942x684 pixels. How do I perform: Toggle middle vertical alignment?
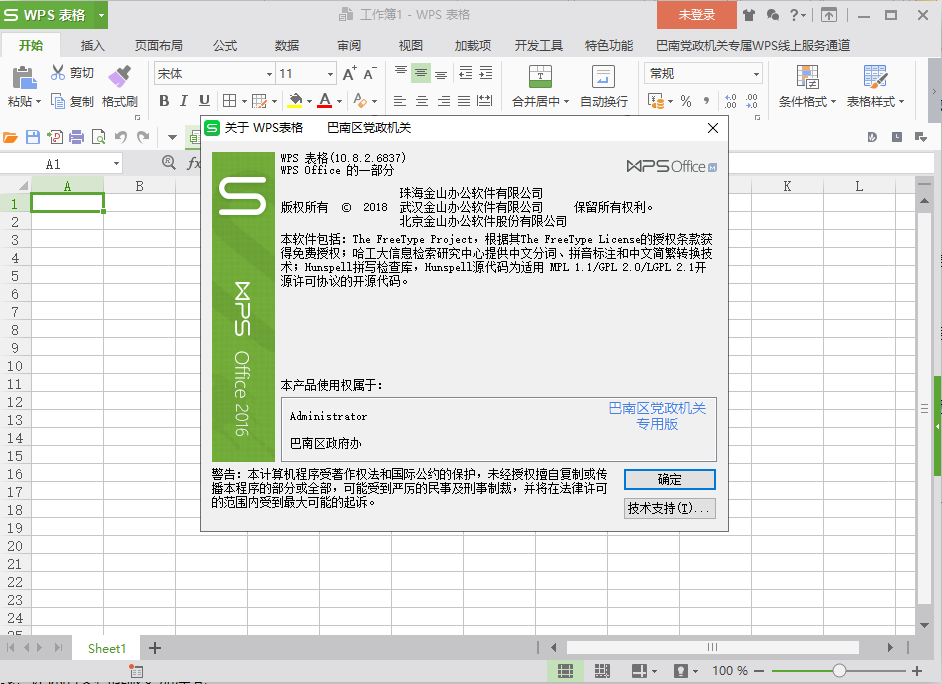point(421,73)
